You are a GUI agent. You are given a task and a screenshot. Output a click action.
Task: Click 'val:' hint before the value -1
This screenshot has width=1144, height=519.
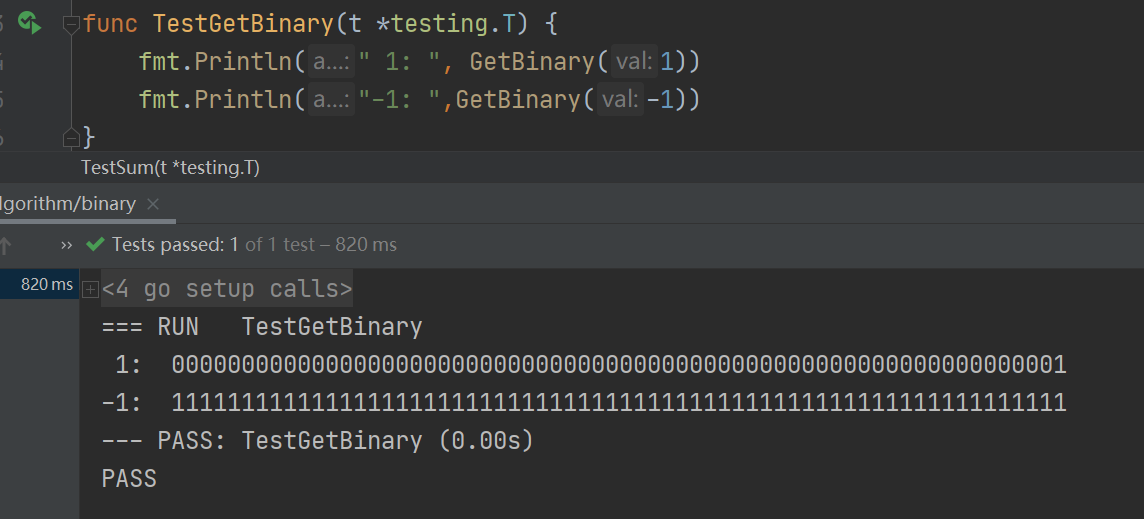[620, 100]
